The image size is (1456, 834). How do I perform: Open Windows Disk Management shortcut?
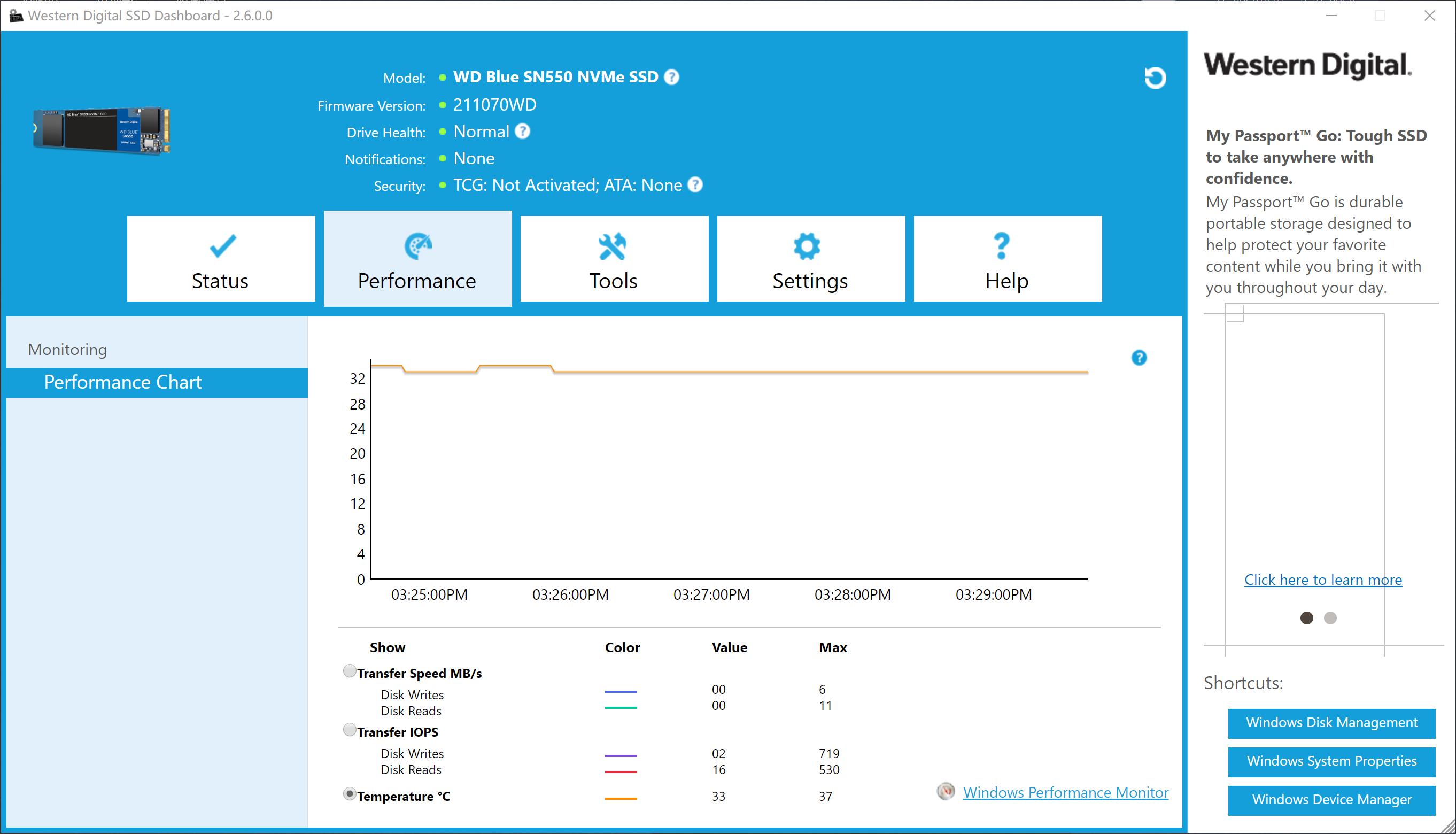[1331, 723]
